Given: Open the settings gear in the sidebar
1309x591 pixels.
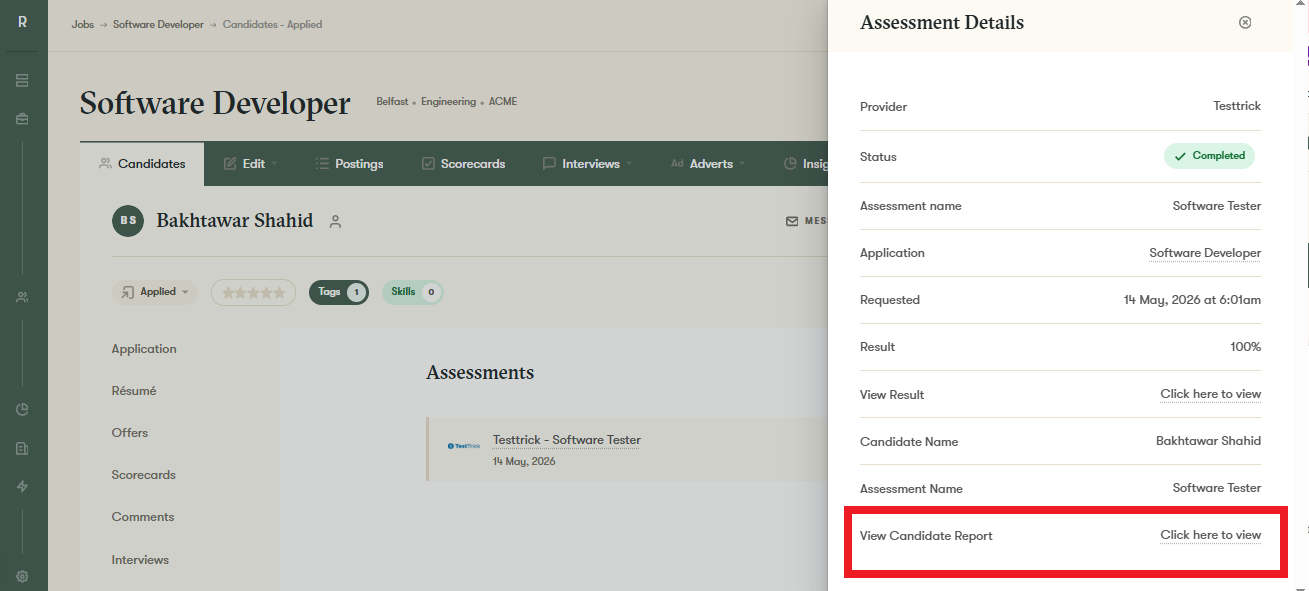Looking at the screenshot, I should (22, 576).
